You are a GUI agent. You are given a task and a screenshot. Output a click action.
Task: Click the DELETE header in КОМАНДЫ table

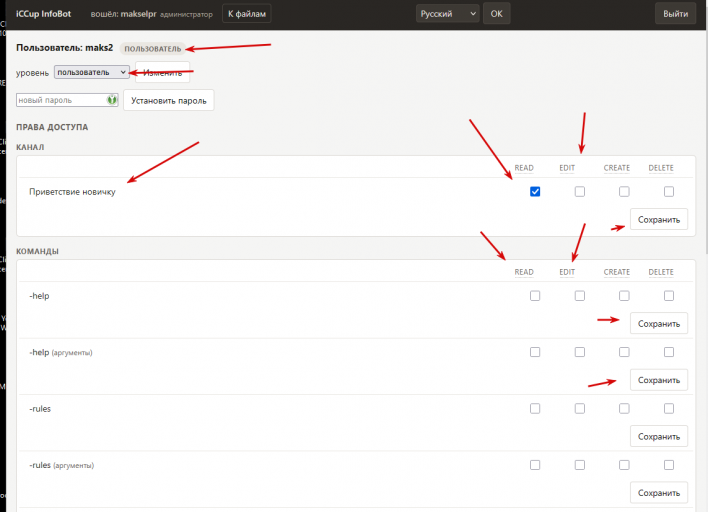click(661, 272)
